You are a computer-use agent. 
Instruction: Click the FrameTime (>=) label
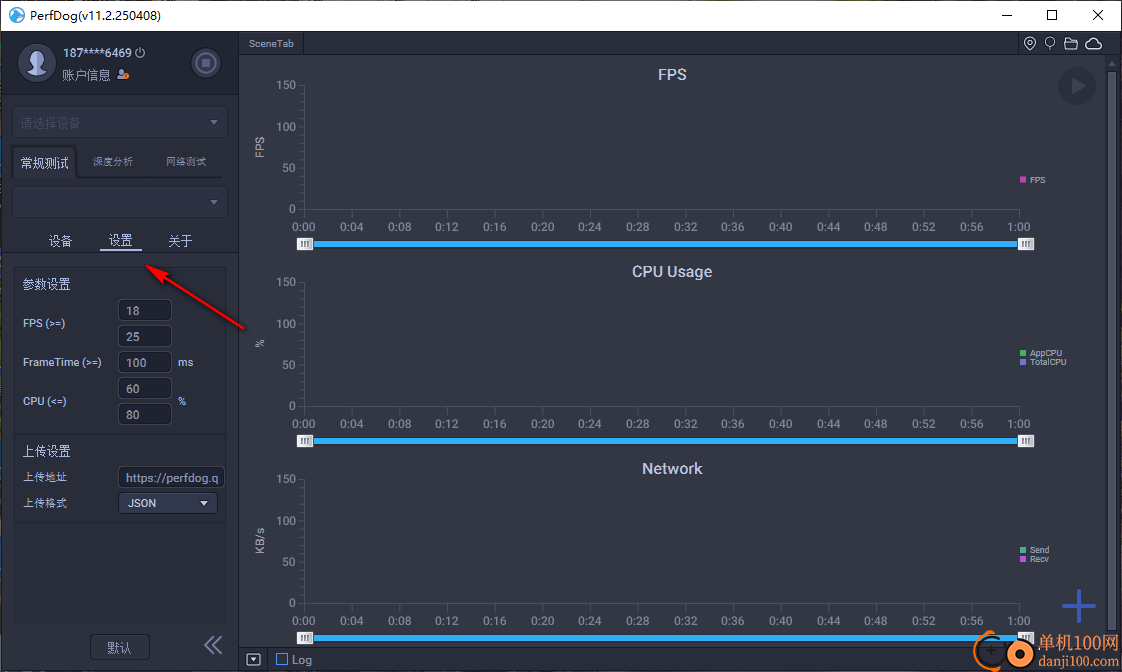coord(62,362)
